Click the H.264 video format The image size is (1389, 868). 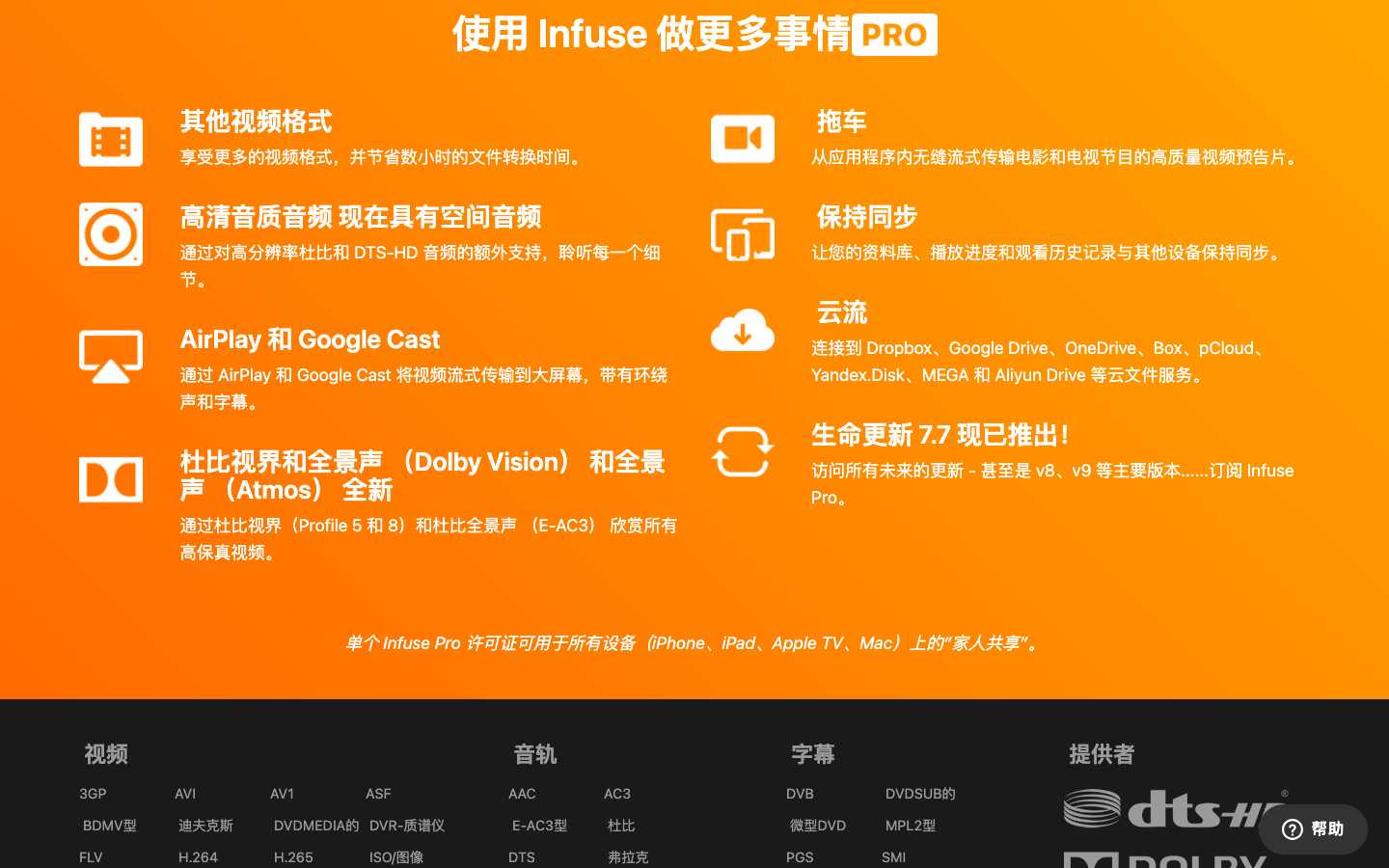198,857
